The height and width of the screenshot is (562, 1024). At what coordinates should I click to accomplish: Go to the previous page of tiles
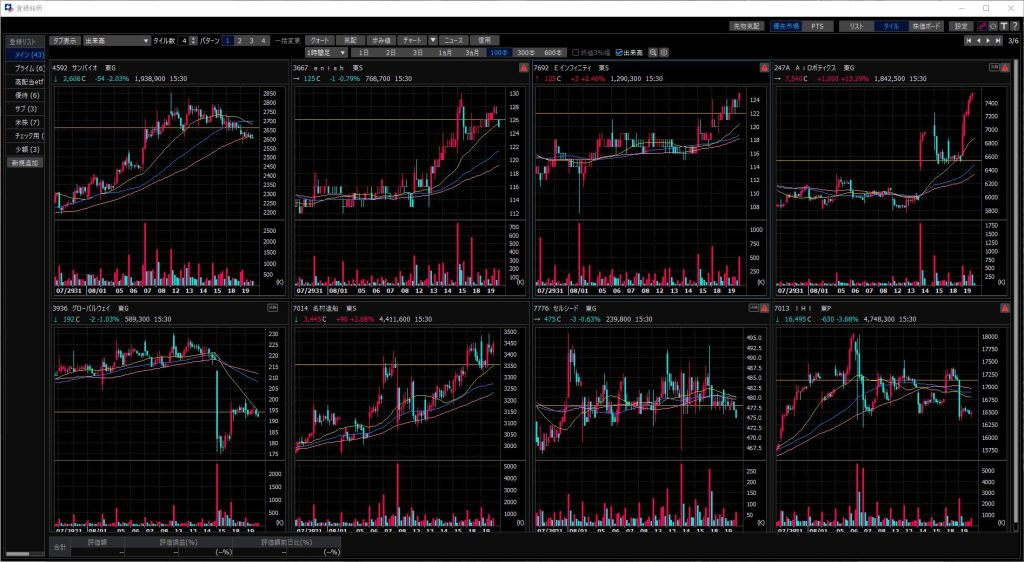point(979,41)
